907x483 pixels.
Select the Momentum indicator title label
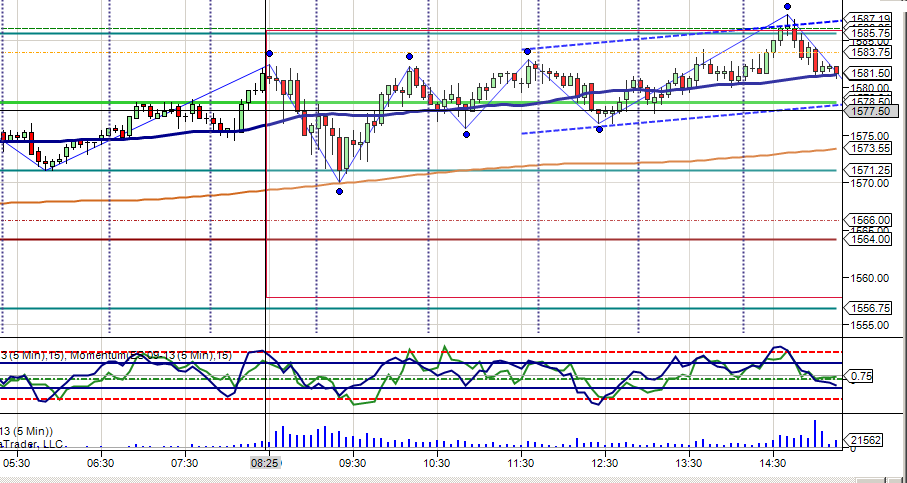tap(150, 356)
